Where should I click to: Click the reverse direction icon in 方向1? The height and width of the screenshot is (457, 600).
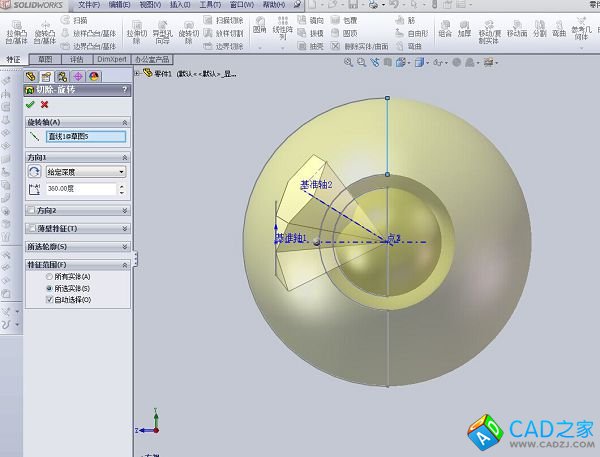point(34,172)
